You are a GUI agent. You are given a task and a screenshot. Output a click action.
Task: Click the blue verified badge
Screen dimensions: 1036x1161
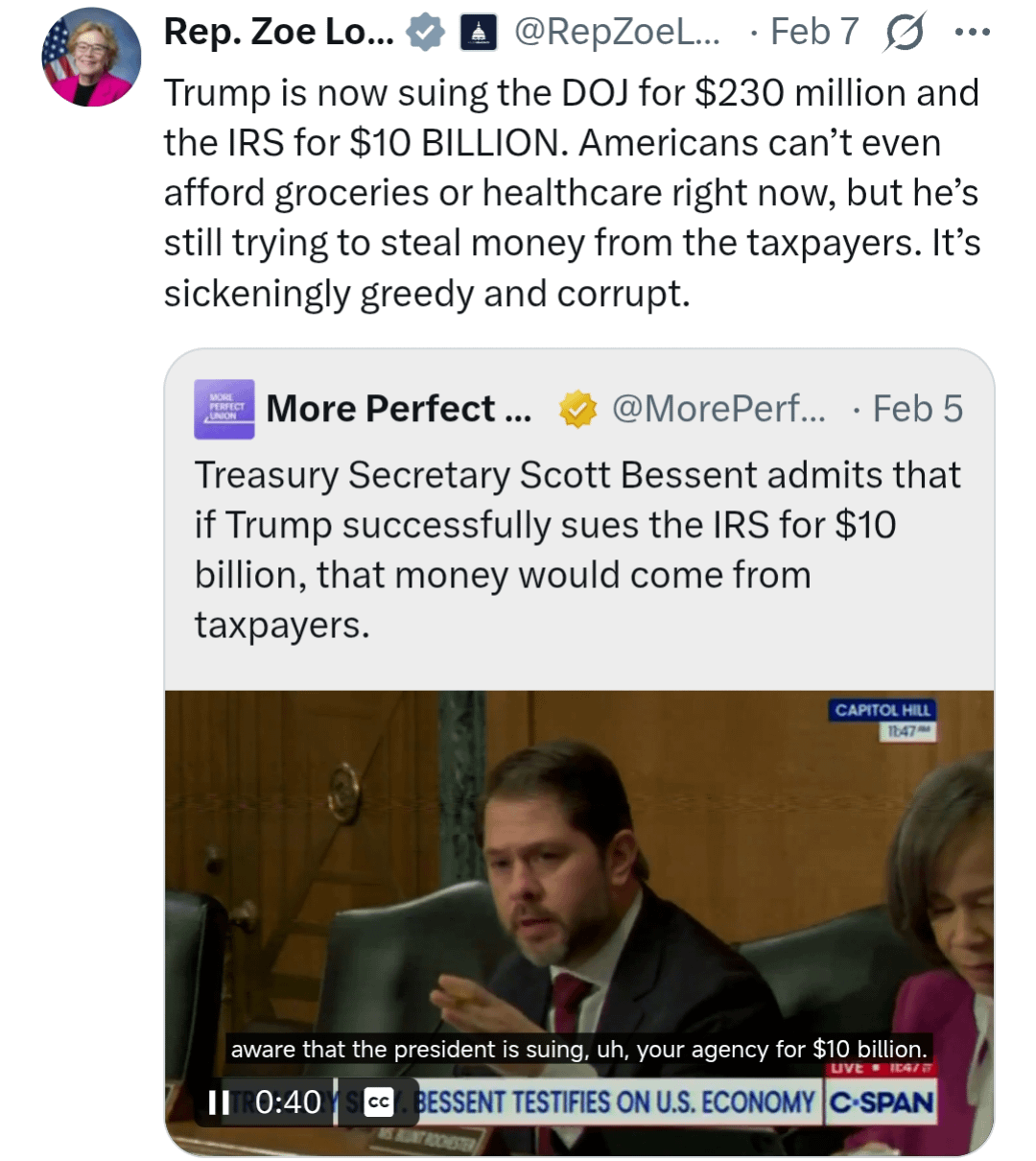[x=425, y=33]
